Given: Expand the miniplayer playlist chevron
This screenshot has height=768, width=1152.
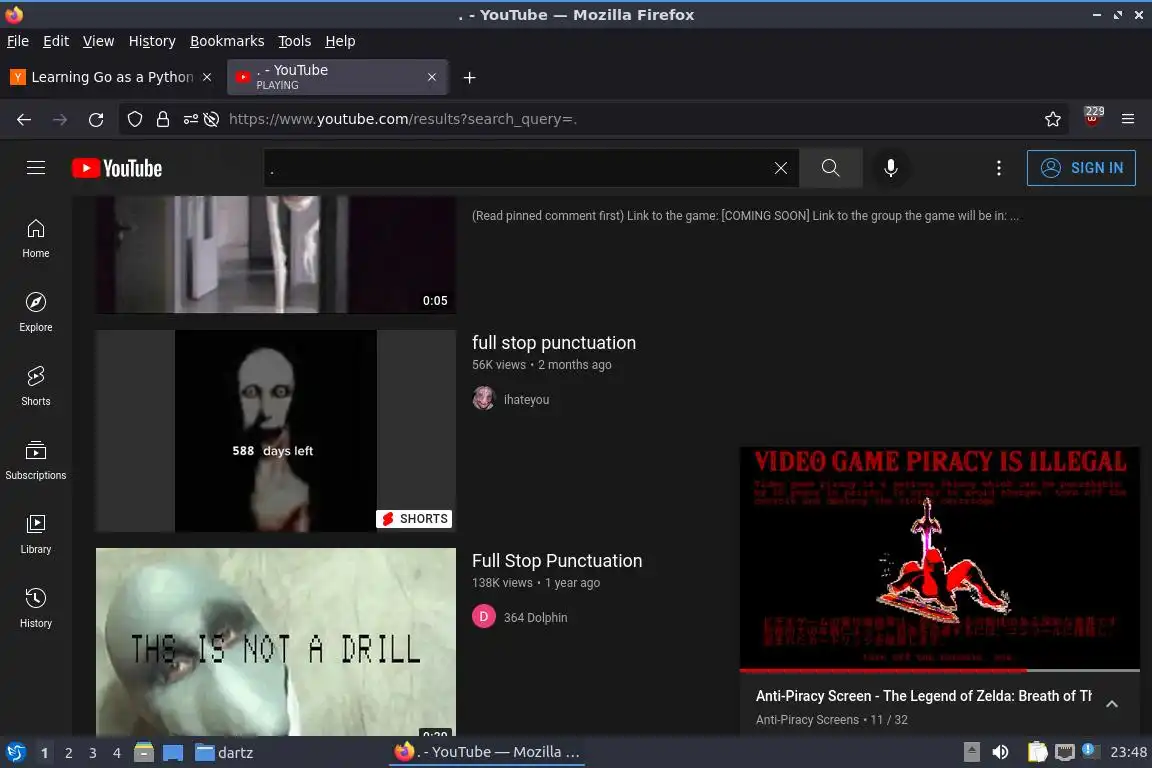Looking at the screenshot, I should click(x=1112, y=704).
